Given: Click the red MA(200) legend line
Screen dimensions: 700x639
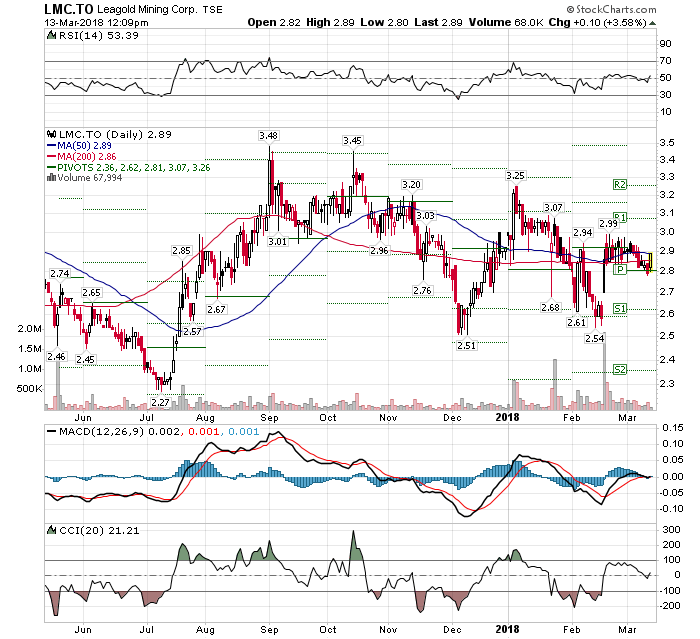Looking at the screenshot, I should [x=51, y=157].
